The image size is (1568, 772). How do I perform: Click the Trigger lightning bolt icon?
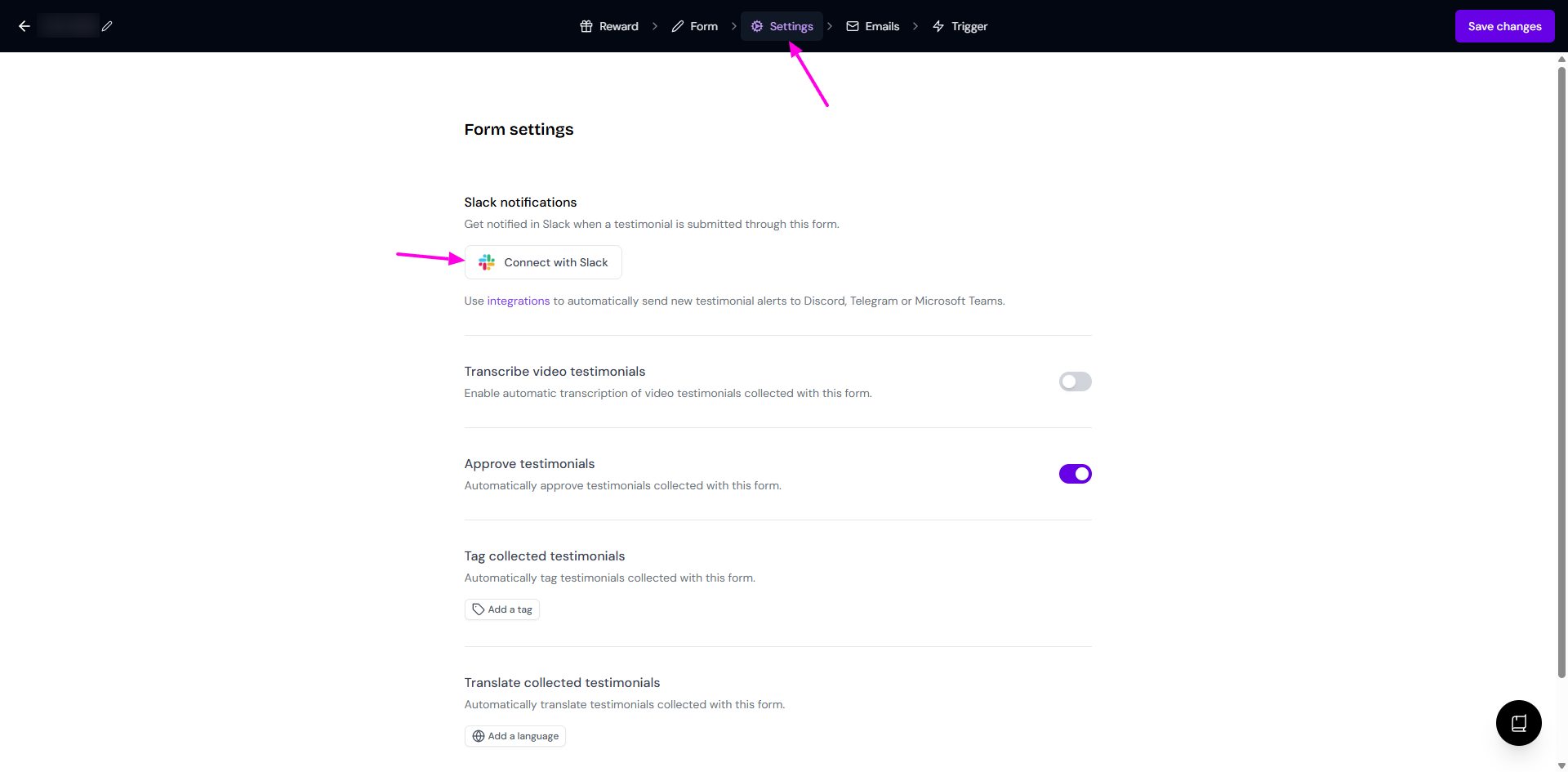click(938, 26)
